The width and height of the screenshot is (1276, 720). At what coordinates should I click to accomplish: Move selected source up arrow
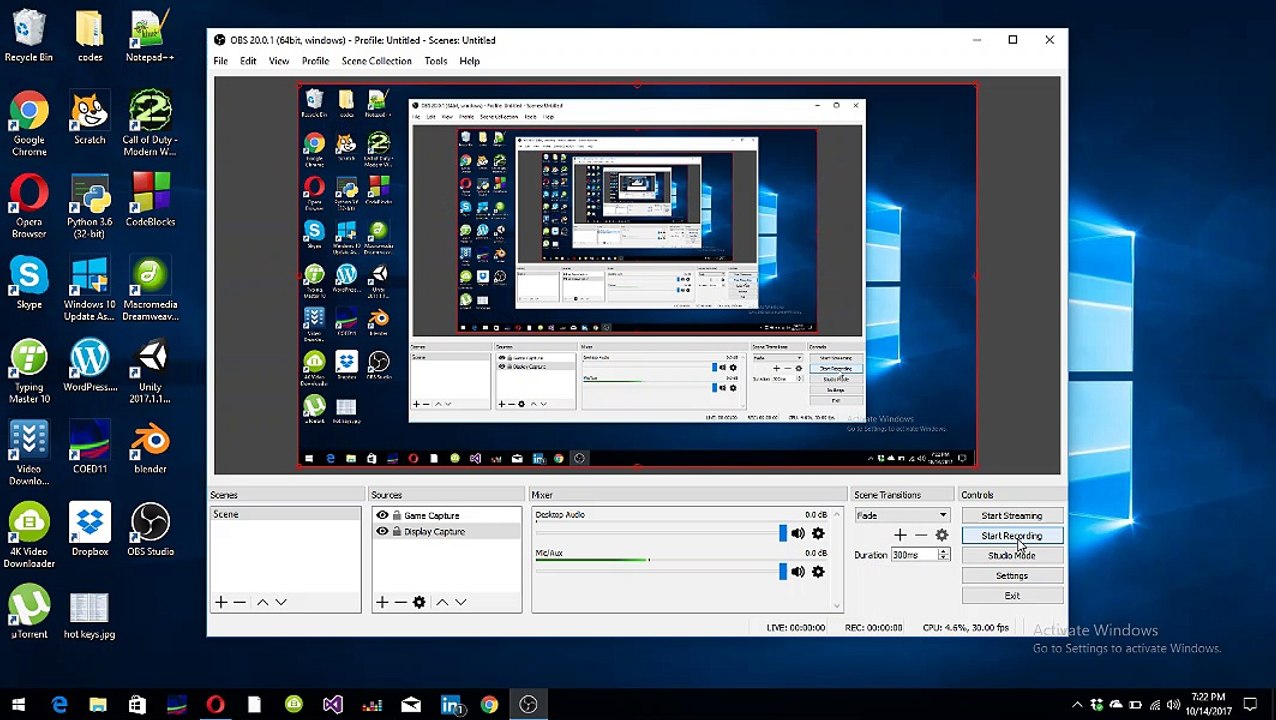(x=442, y=602)
